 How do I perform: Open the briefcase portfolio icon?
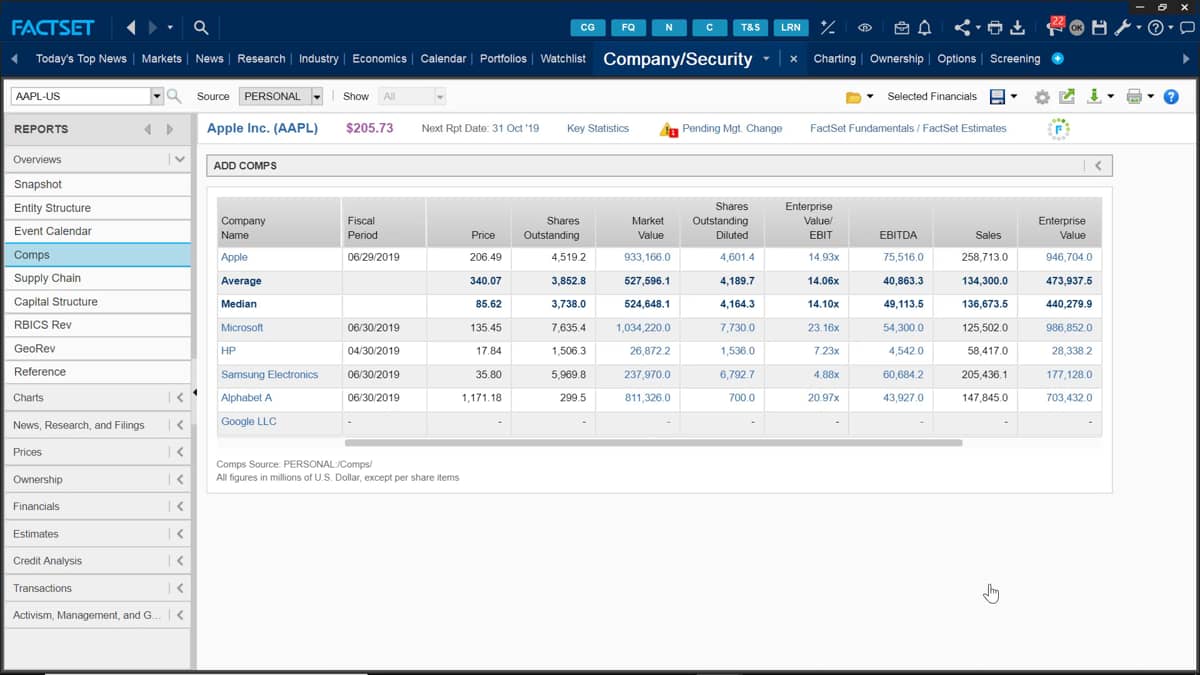902,28
